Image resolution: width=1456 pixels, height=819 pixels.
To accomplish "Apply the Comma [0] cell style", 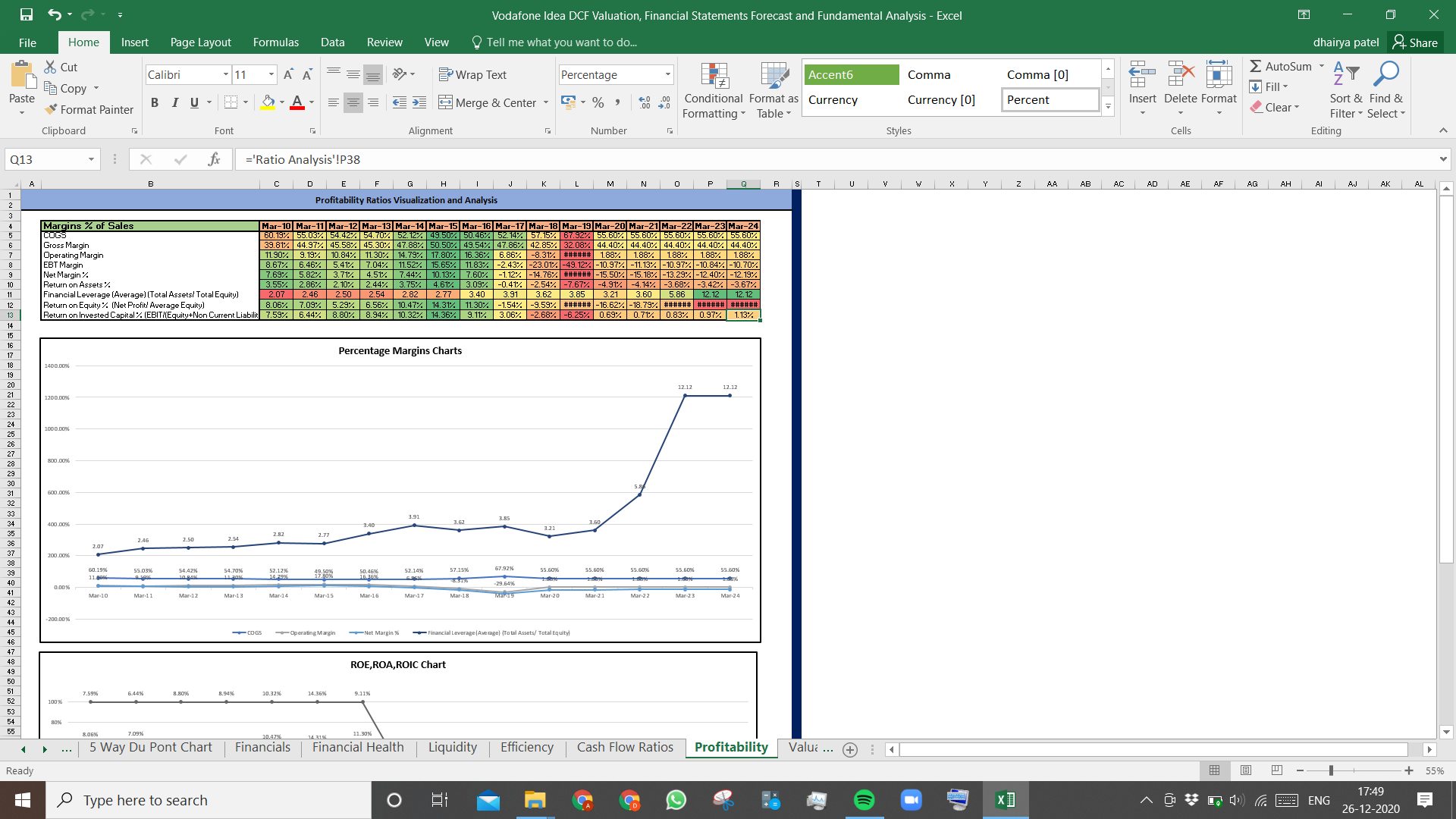I will tap(1050, 74).
